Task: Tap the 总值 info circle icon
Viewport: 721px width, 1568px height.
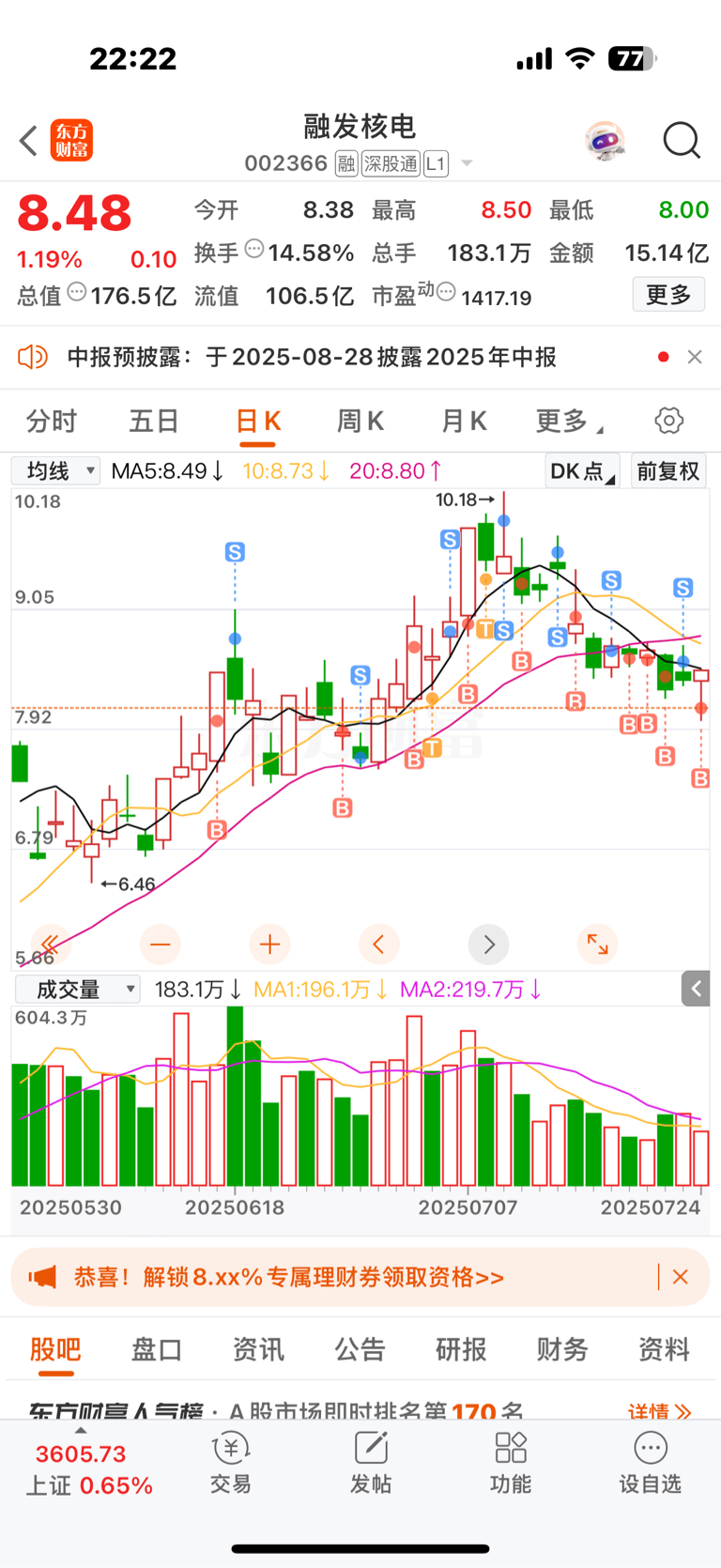Action: point(77,292)
